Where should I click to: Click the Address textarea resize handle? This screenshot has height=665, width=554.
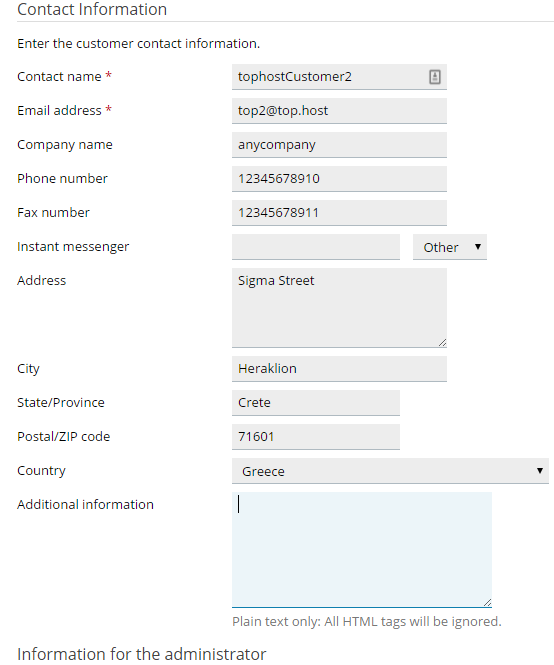click(442, 342)
